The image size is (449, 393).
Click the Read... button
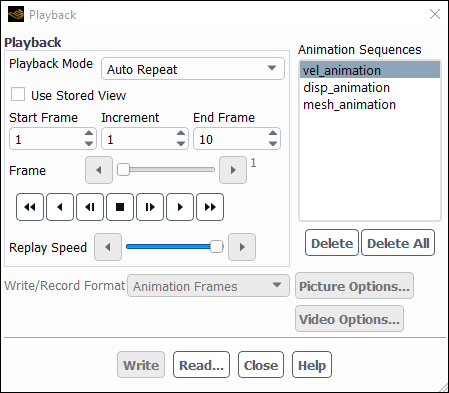(201, 365)
